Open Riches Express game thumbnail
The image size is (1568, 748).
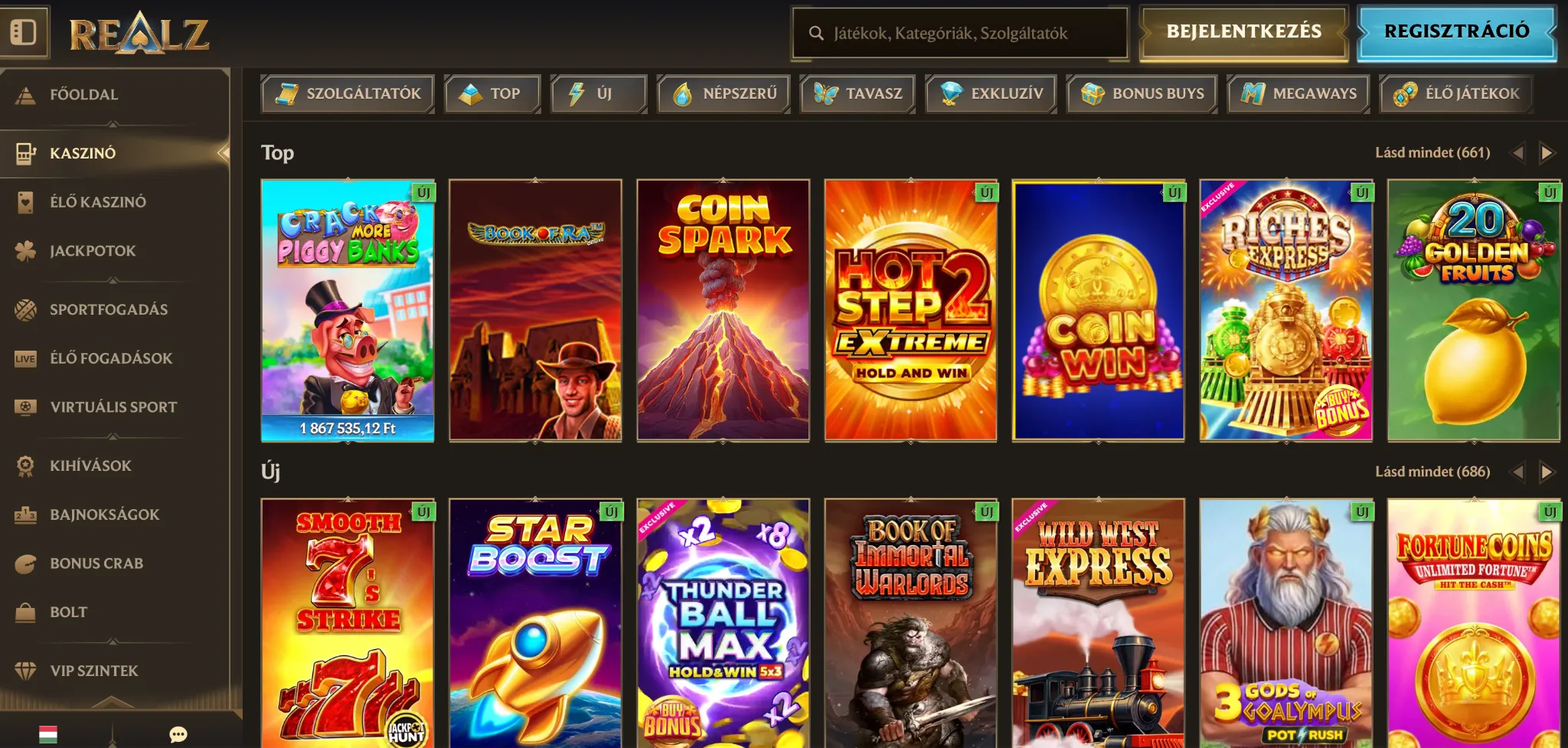pyautogui.click(x=1286, y=310)
